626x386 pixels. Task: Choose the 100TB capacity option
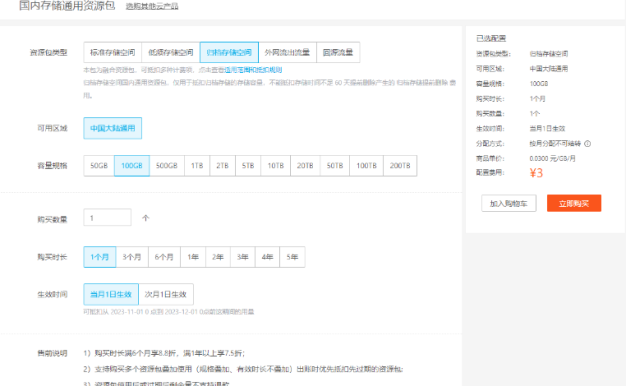(366, 166)
